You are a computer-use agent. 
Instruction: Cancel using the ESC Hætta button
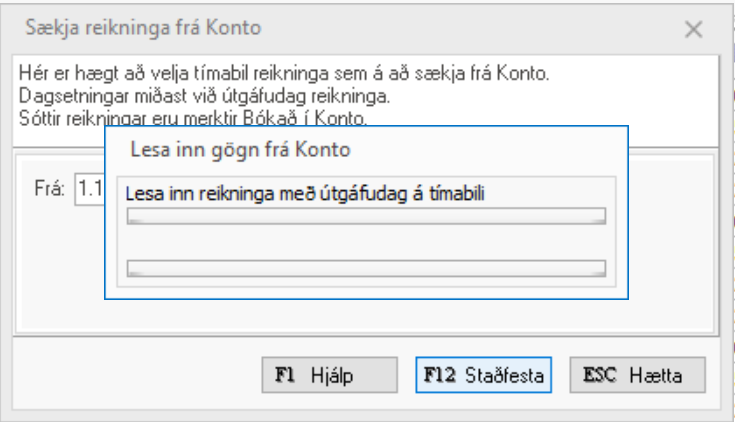[637, 377]
